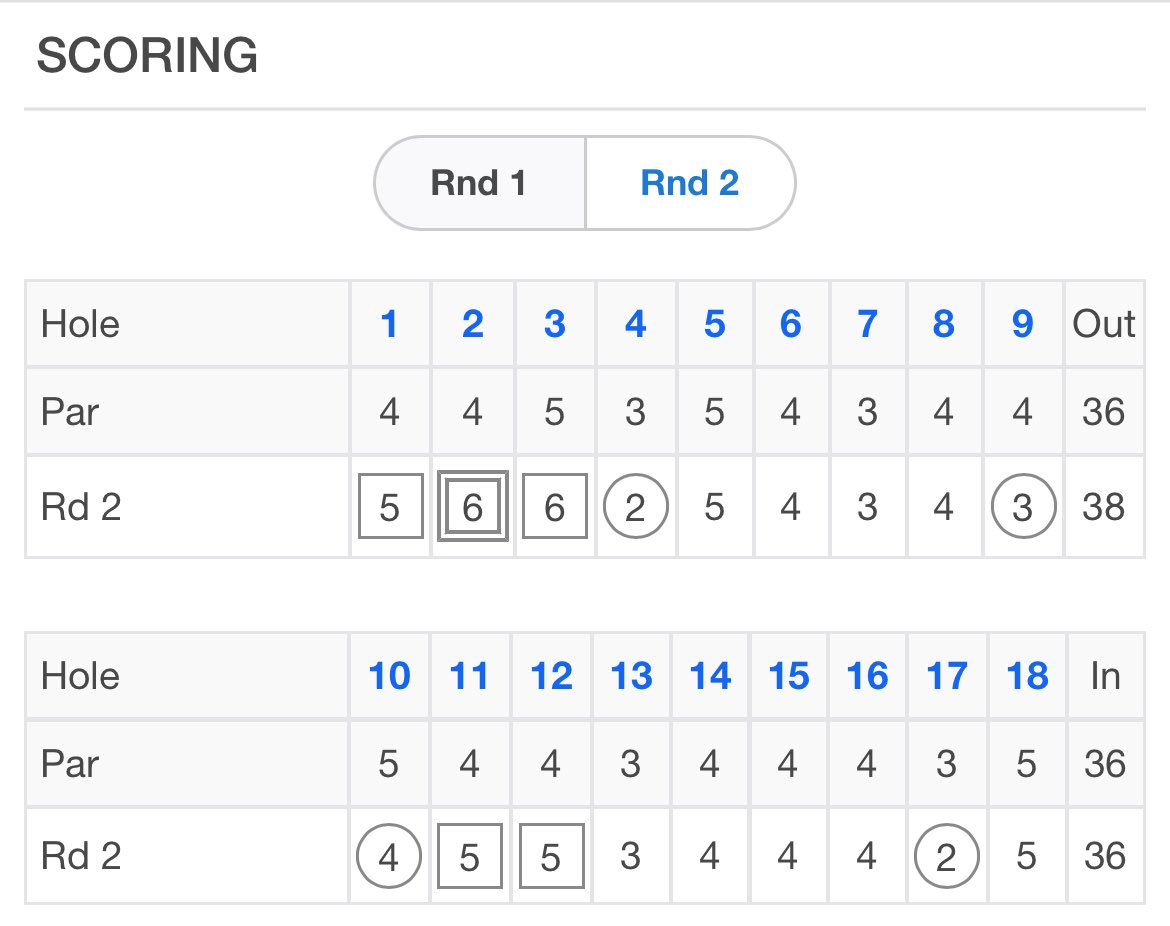Click the double-boxed 6 score on hole 2
Viewport: 1170px width, 926px height.
pyautogui.click(x=472, y=506)
